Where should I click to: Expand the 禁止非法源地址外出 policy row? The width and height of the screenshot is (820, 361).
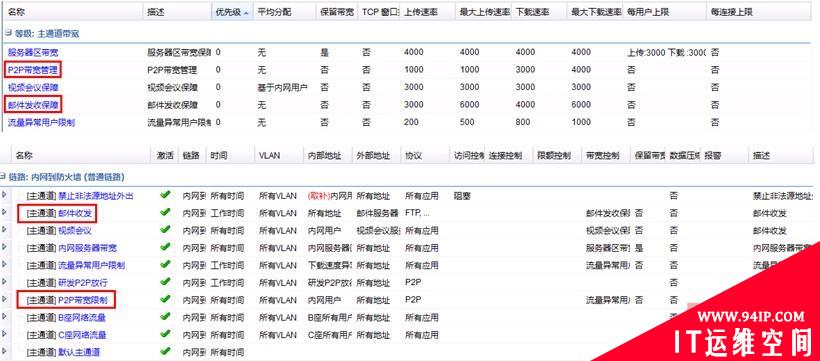coord(5,195)
